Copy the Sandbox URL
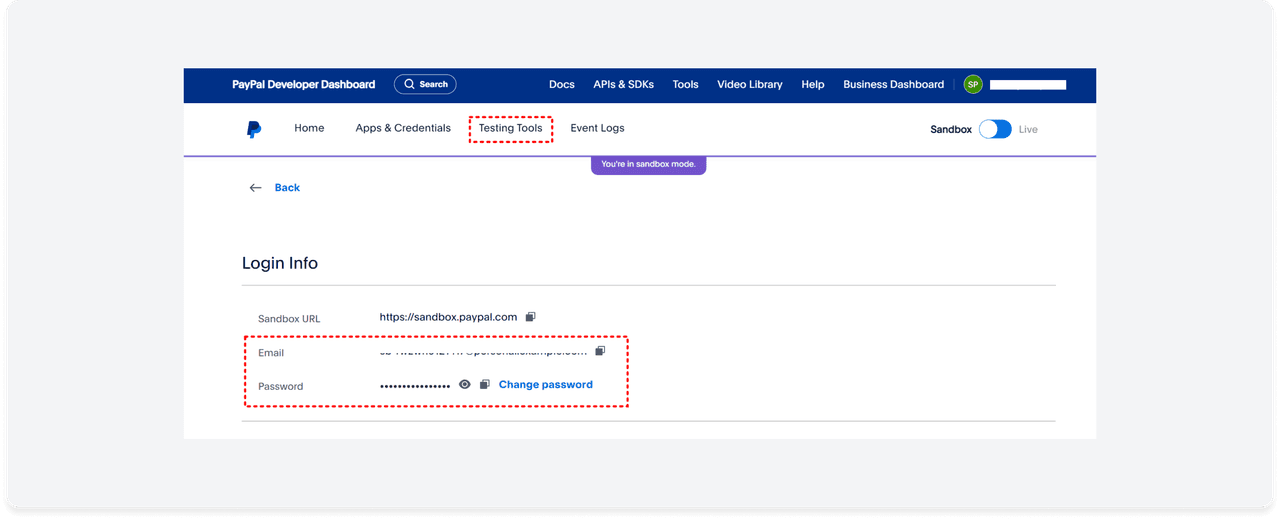 tap(531, 317)
